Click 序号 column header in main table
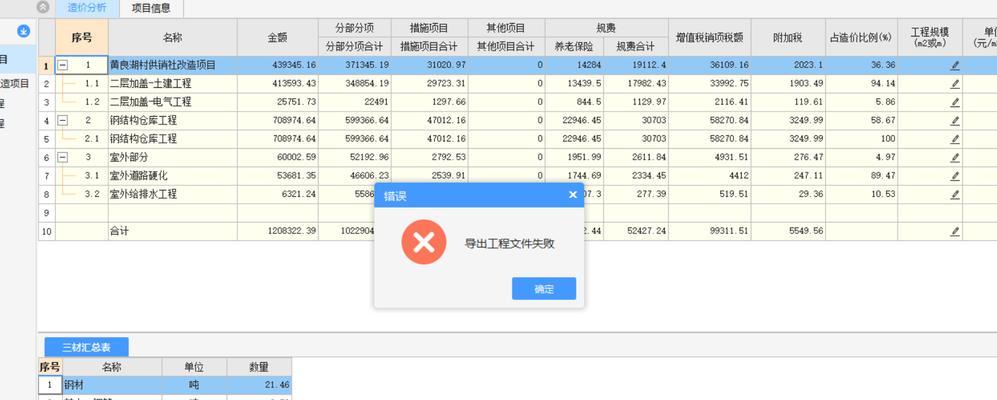This screenshot has width=997, height=400. tap(81, 38)
